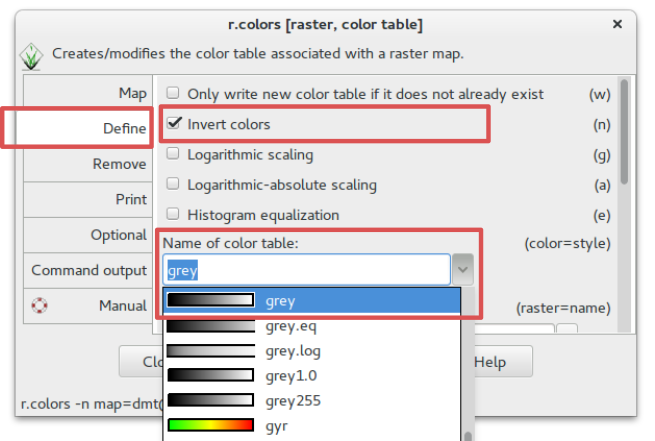Click the GRASS logo icon
The height and width of the screenshot is (441, 655).
pyautogui.click(x=31, y=56)
